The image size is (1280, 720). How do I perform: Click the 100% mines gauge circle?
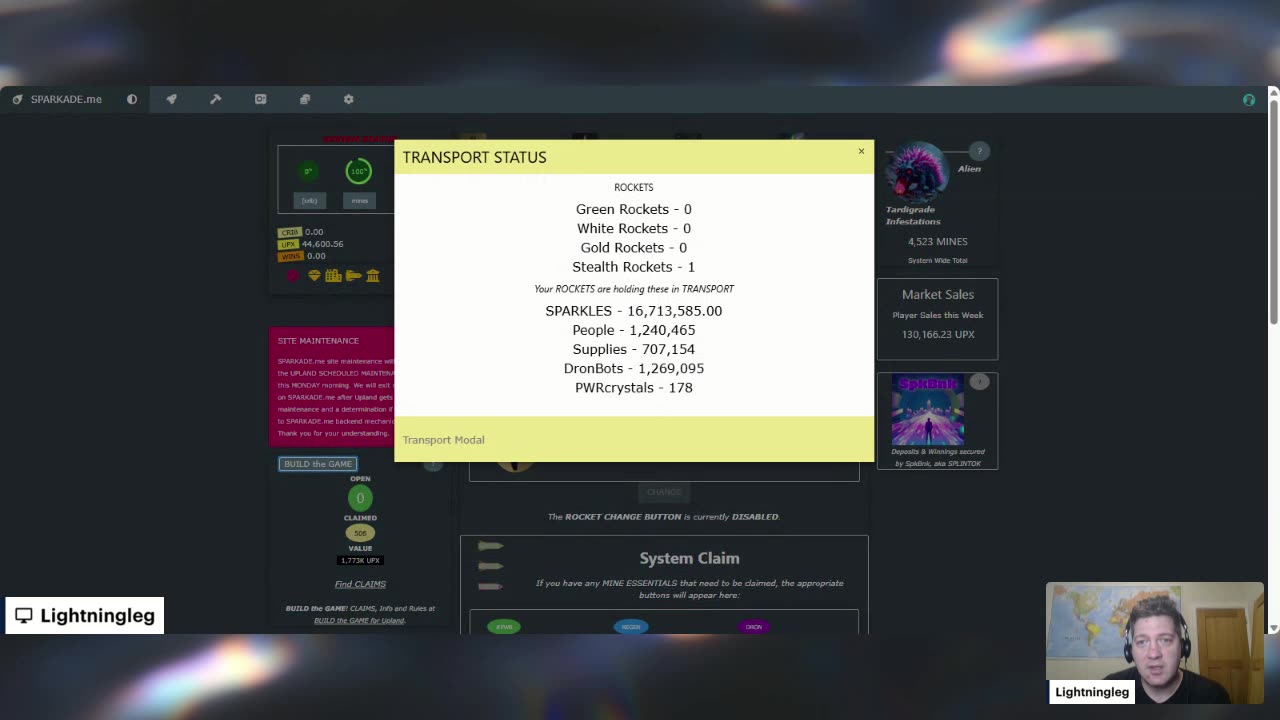click(359, 171)
